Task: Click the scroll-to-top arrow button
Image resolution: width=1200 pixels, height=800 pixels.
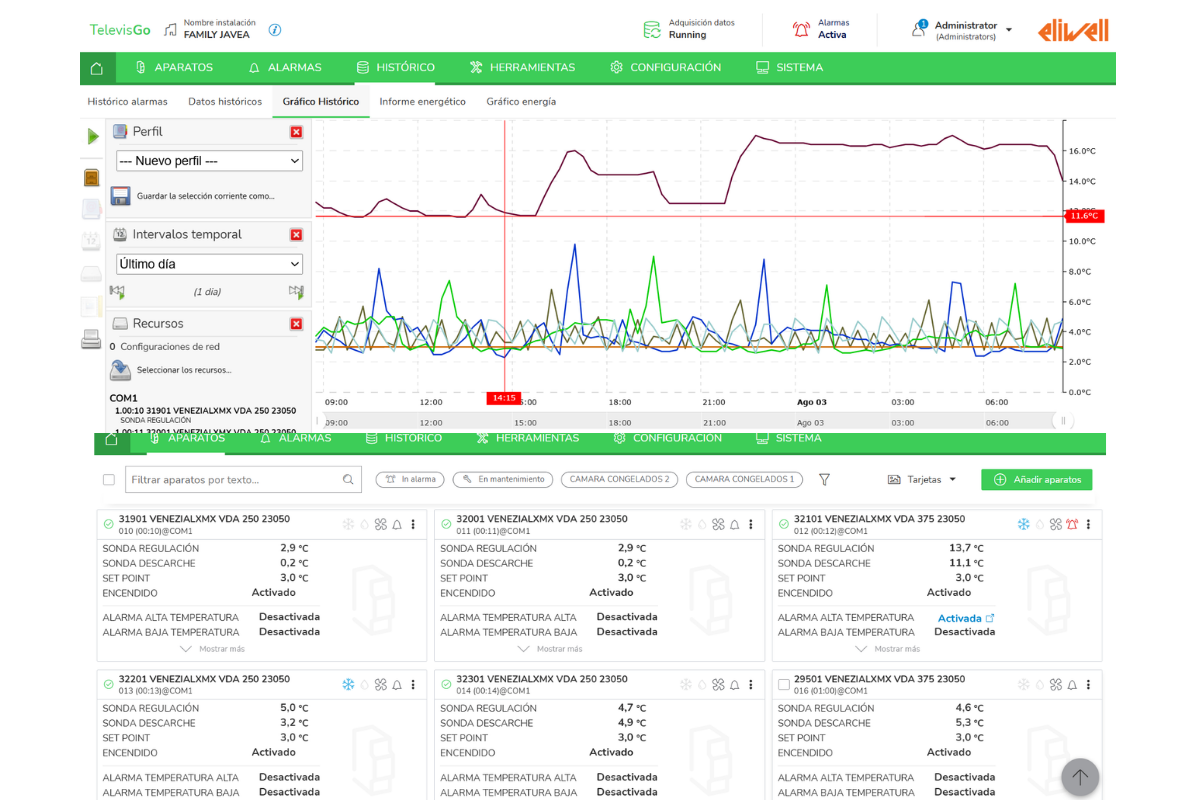Action: pyautogui.click(x=1080, y=777)
